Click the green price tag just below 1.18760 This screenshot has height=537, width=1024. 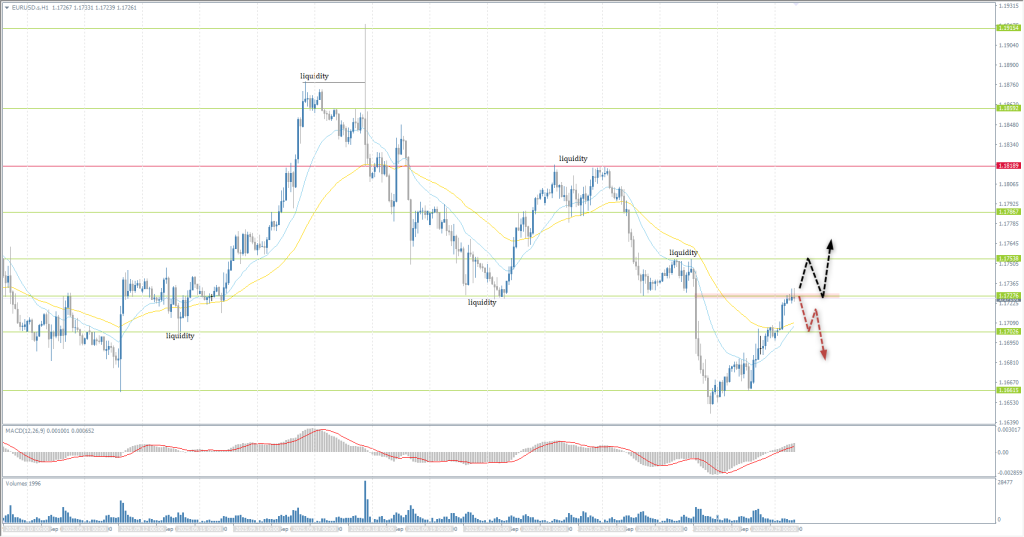pyautogui.click(x=1008, y=107)
